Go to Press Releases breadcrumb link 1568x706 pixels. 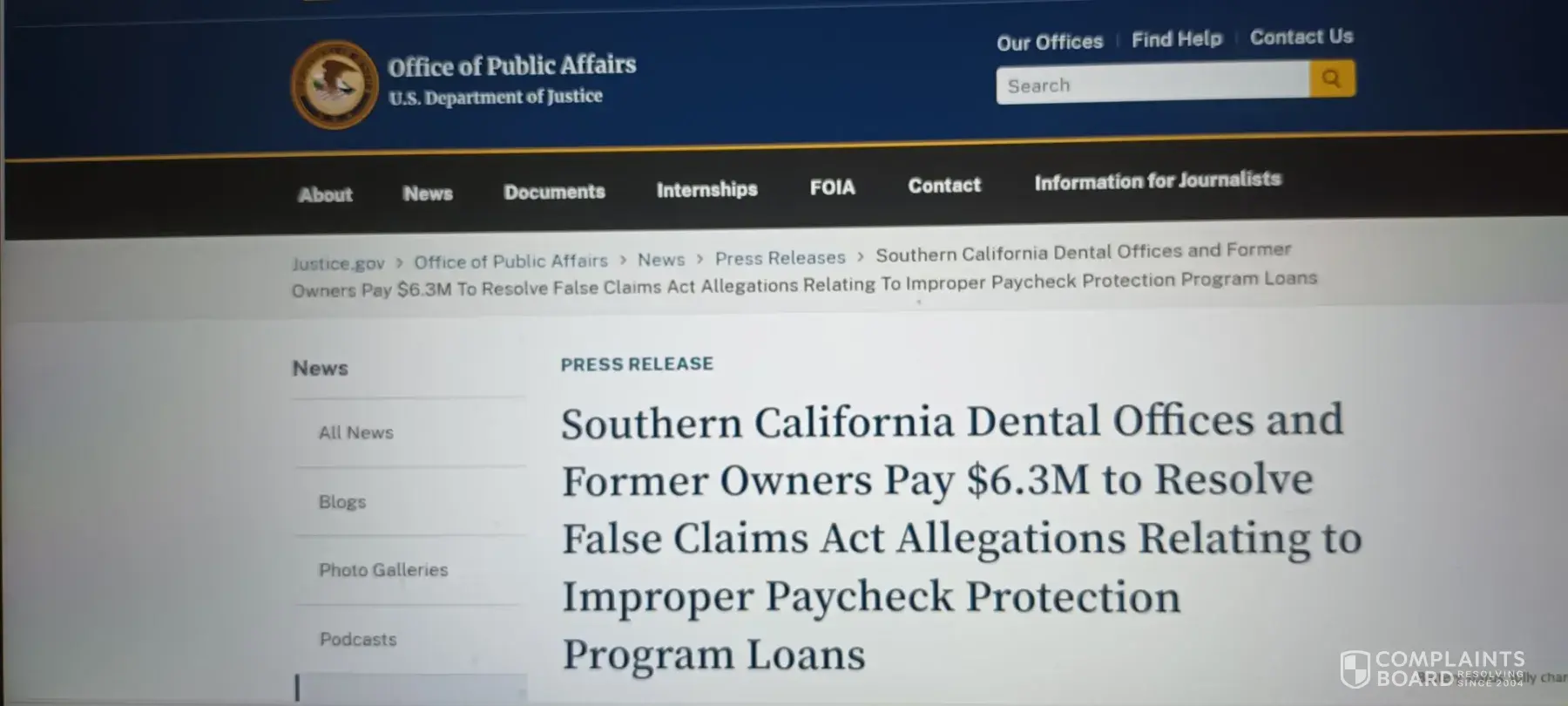click(780, 258)
